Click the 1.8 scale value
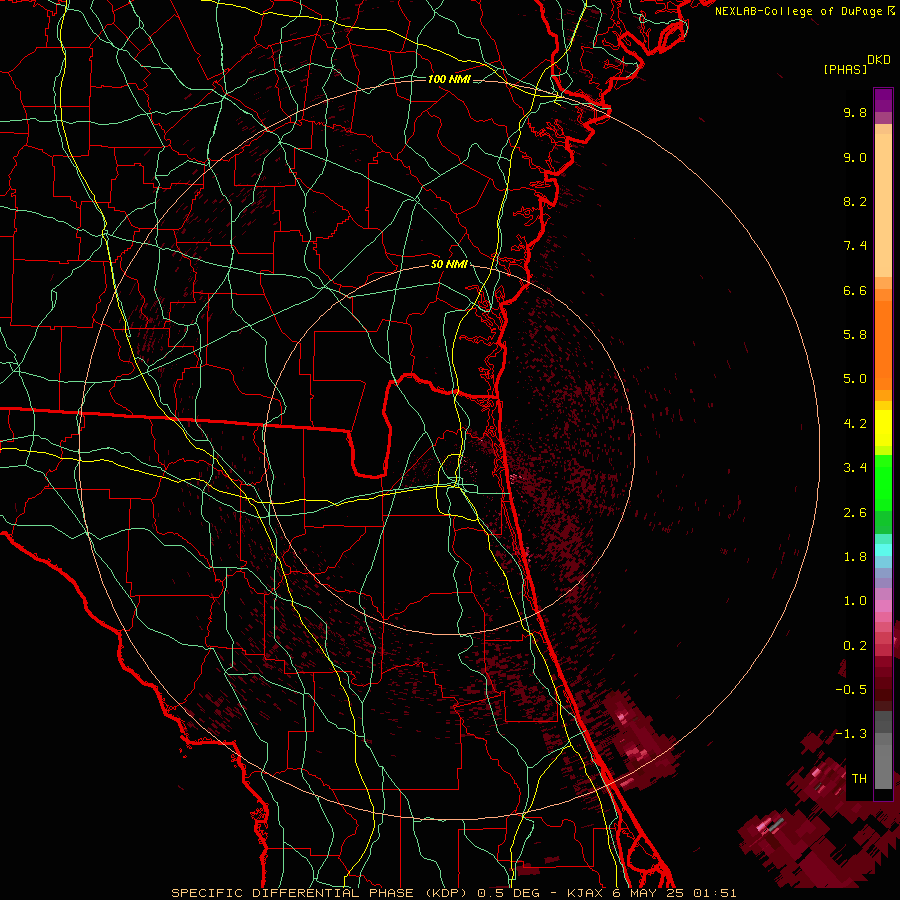 (855, 557)
